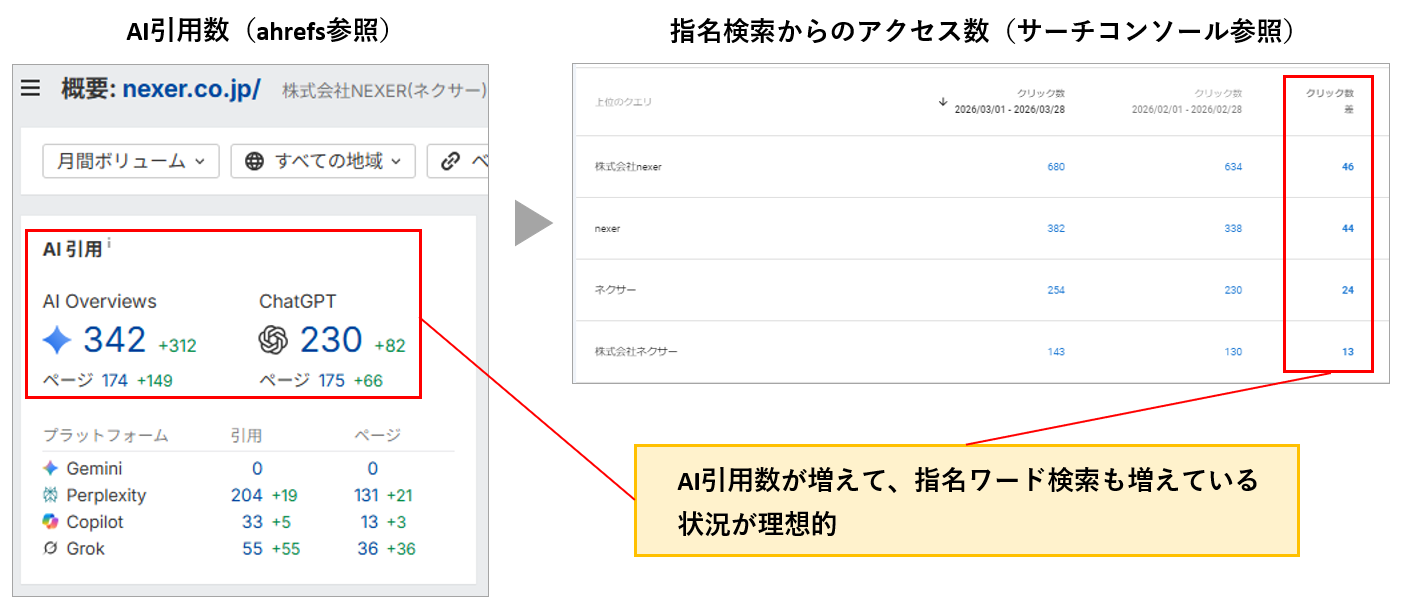Select the Copilot platform row label
The height and width of the screenshot is (607, 1403).
(x=95, y=522)
